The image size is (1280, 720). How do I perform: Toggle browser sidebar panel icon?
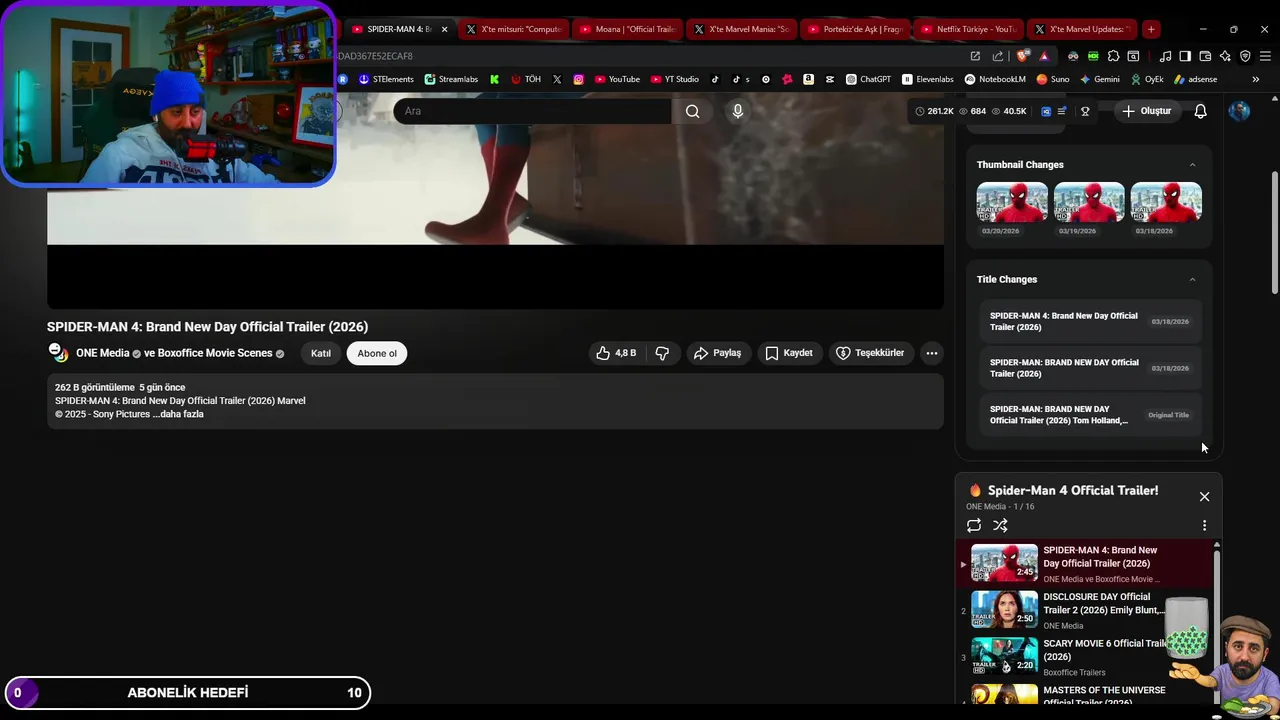click(1185, 56)
